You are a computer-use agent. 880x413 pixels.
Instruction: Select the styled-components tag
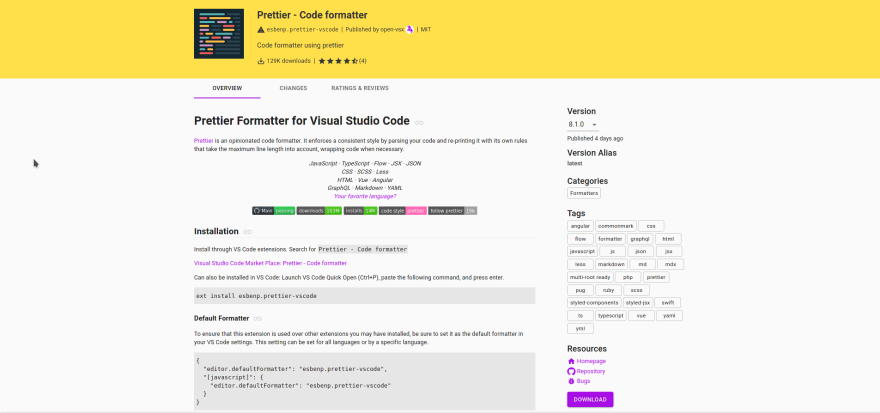coord(594,303)
